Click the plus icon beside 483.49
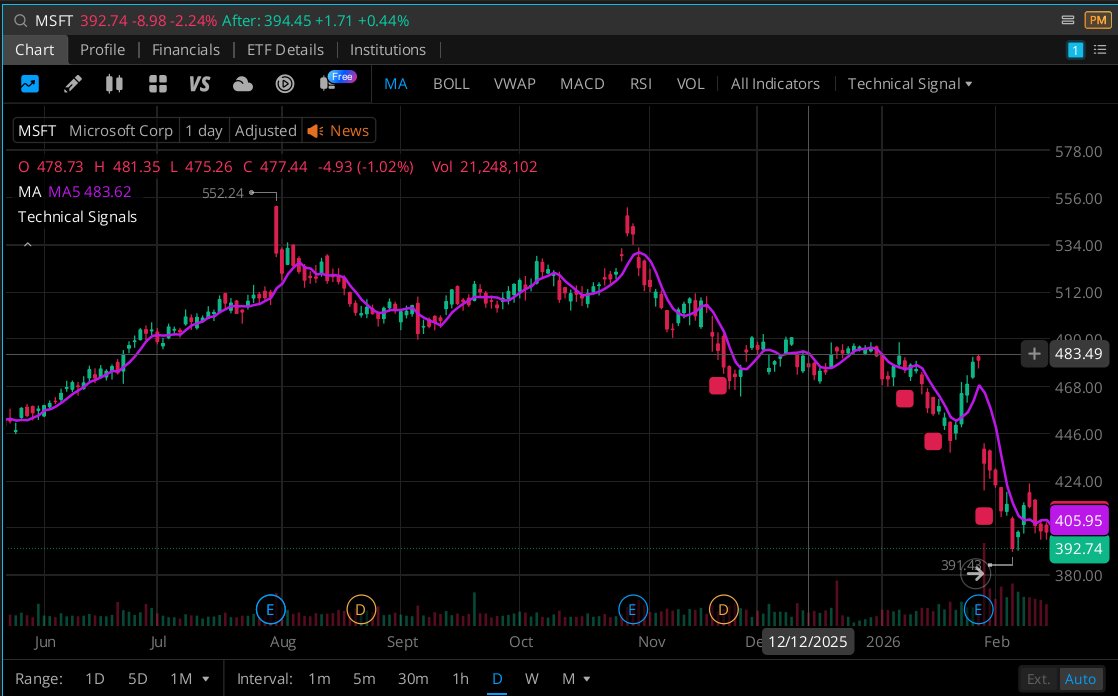This screenshot has width=1118, height=696. tap(1034, 354)
